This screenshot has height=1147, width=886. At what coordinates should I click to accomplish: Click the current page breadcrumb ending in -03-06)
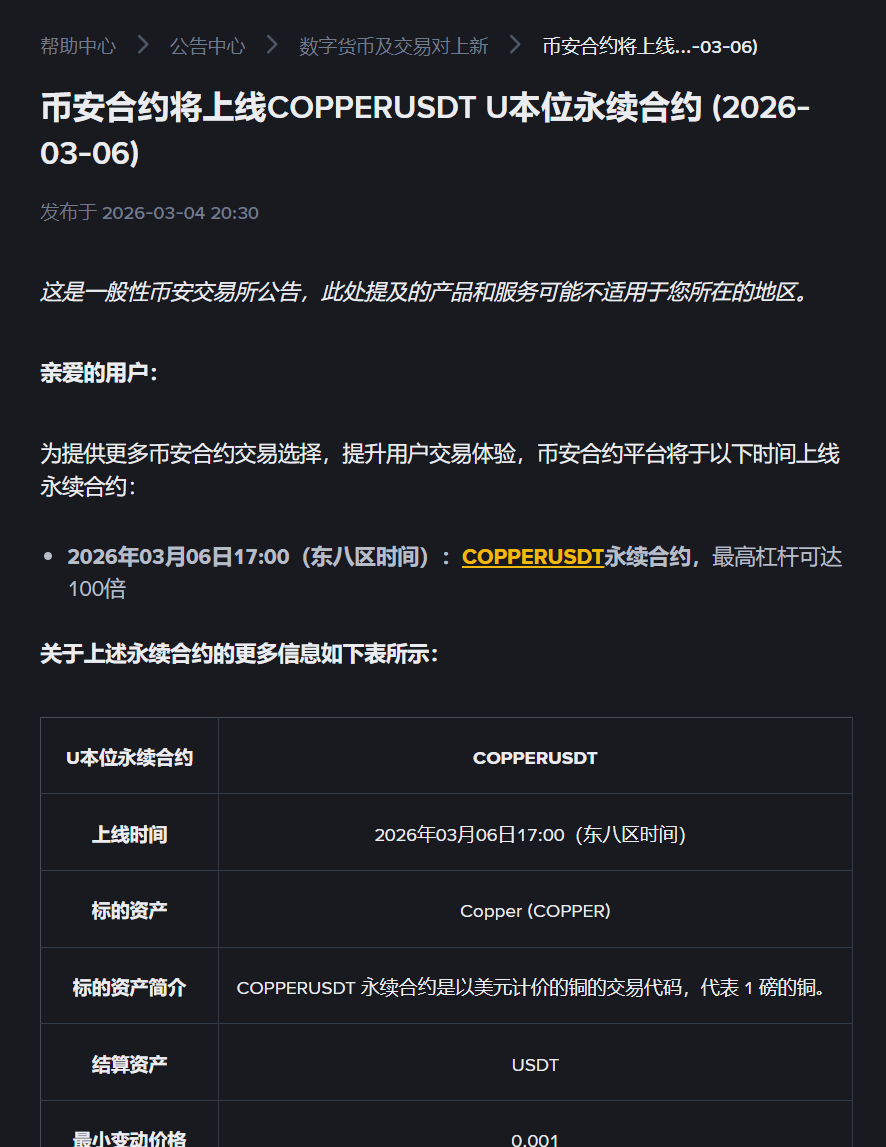(x=649, y=46)
